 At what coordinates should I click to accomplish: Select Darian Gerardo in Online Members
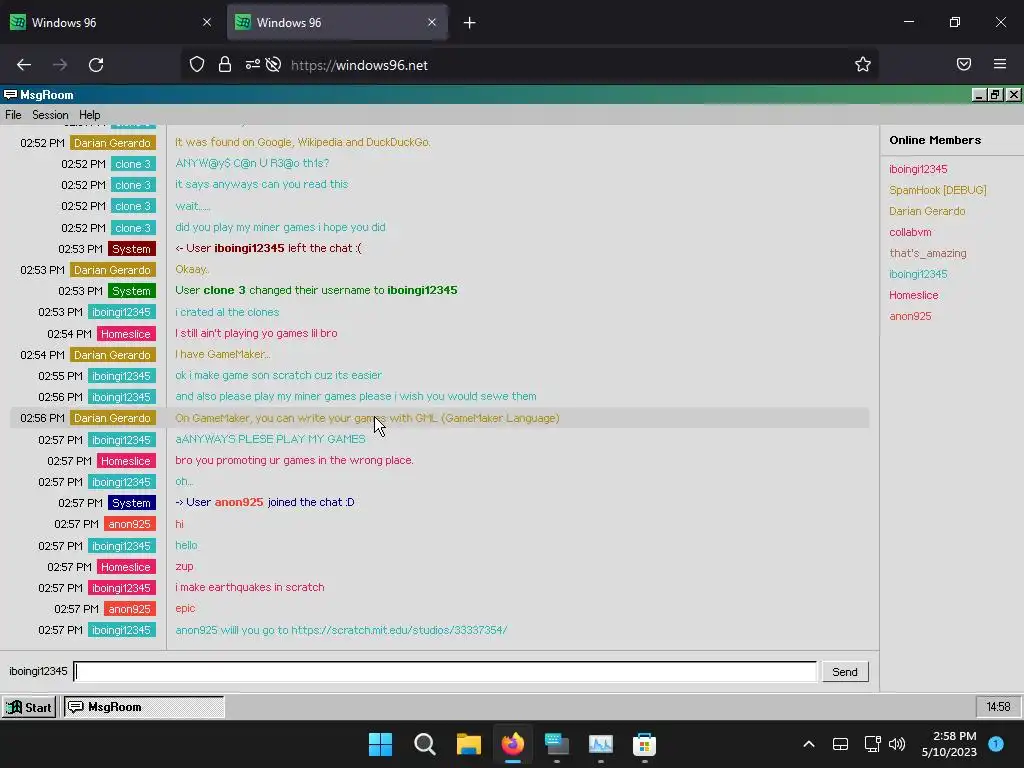click(927, 211)
